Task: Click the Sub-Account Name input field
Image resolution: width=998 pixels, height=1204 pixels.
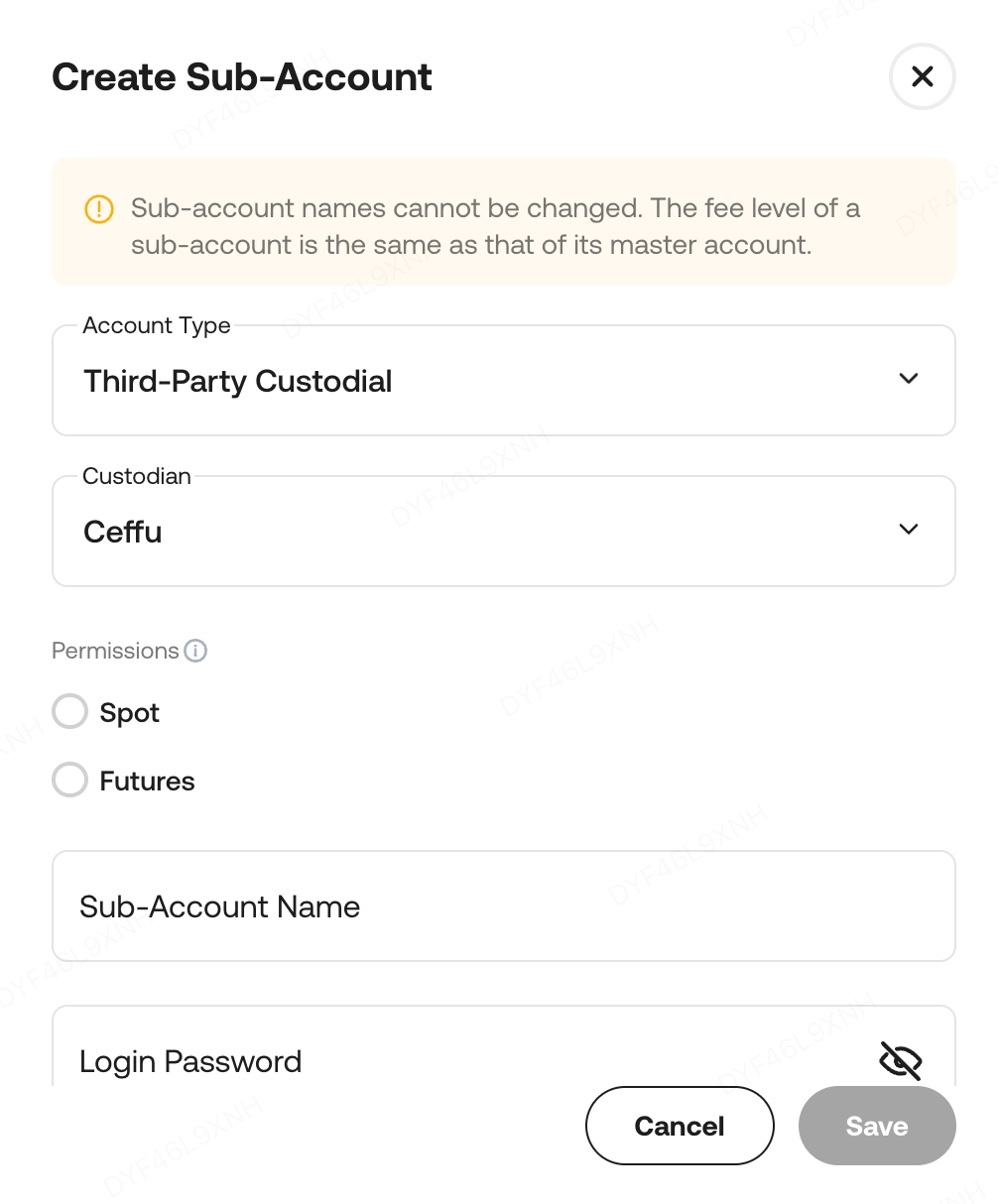Action: (503, 906)
